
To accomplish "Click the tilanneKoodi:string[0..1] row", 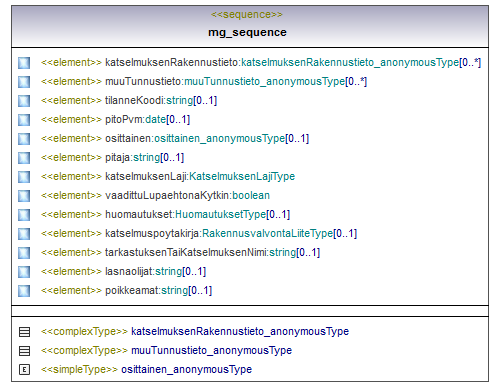I will point(129,101).
